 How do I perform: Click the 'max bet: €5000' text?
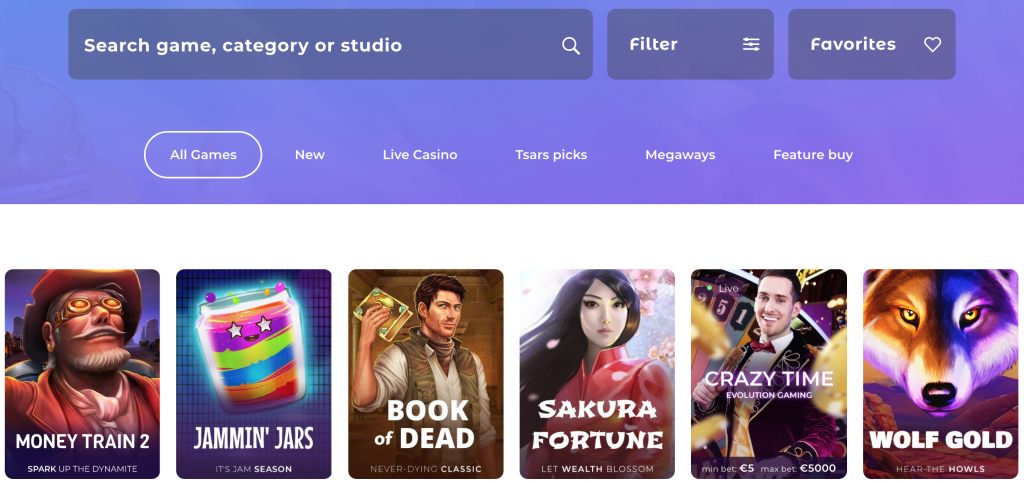(x=798, y=468)
